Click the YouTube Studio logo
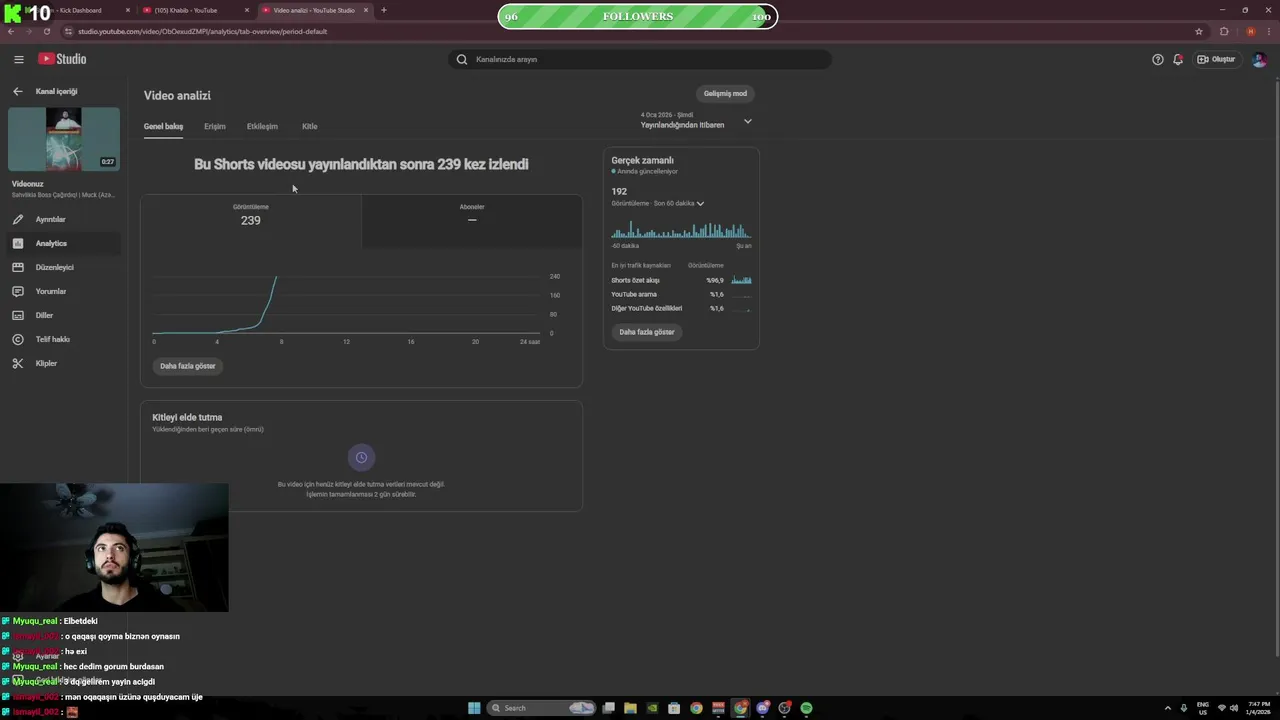This screenshot has width=1280, height=720. click(x=63, y=59)
